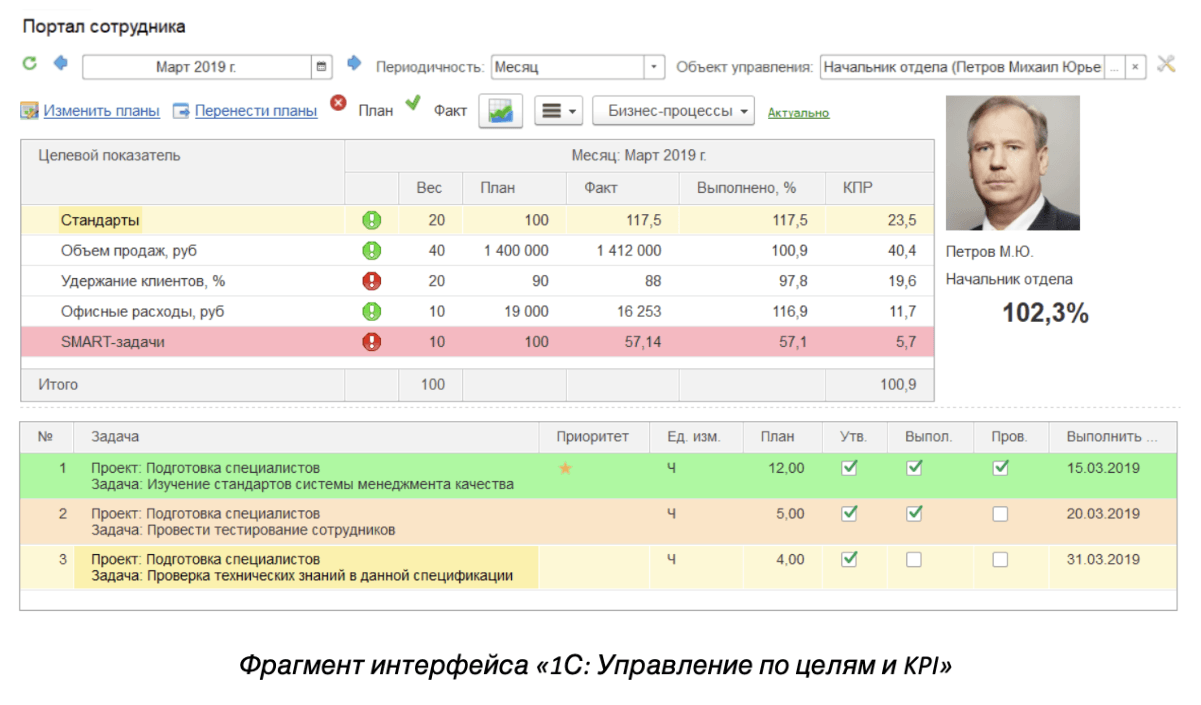Open the chart diagram button
The width and height of the screenshot is (1201, 705).
click(501, 111)
